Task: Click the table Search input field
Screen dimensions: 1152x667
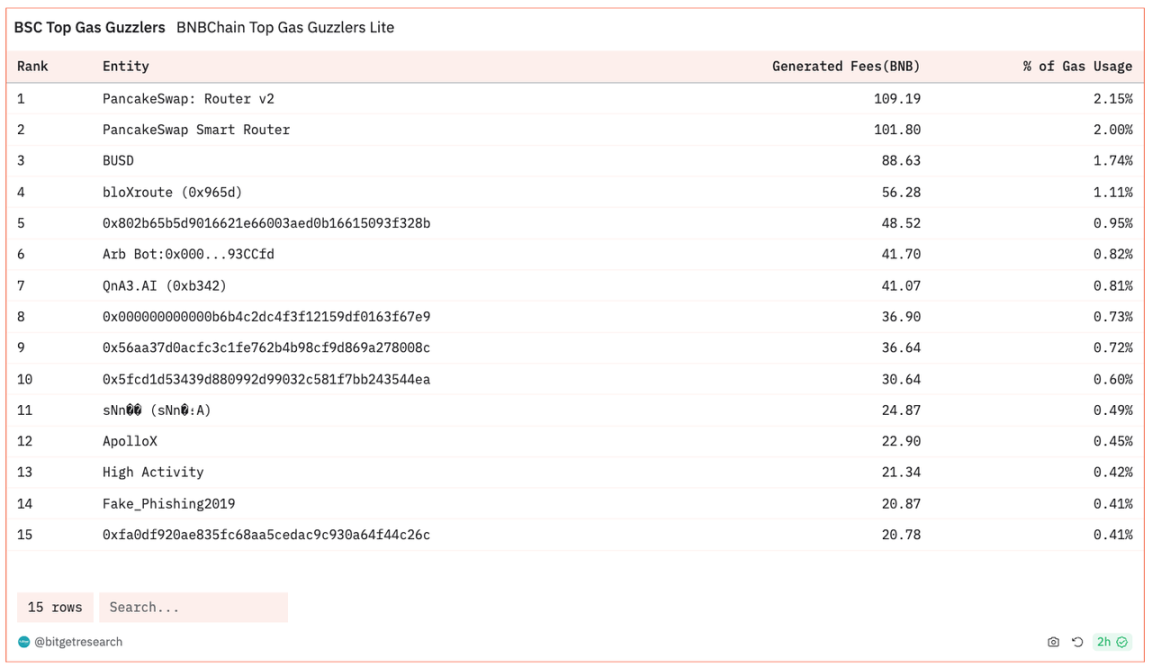Action: tap(193, 607)
